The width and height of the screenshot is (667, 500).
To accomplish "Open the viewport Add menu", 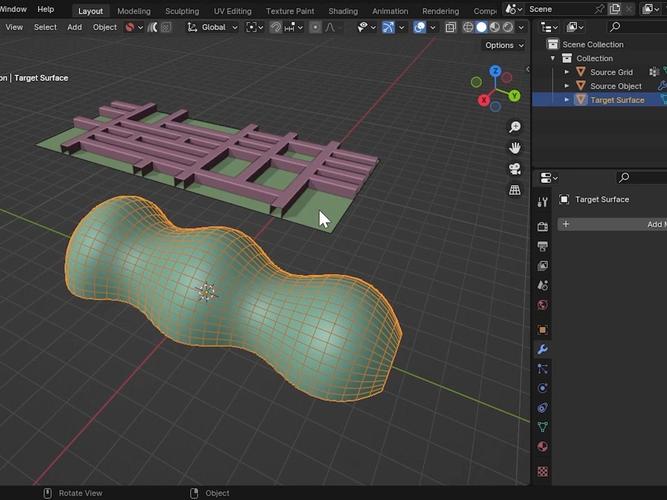I will coord(74,27).
